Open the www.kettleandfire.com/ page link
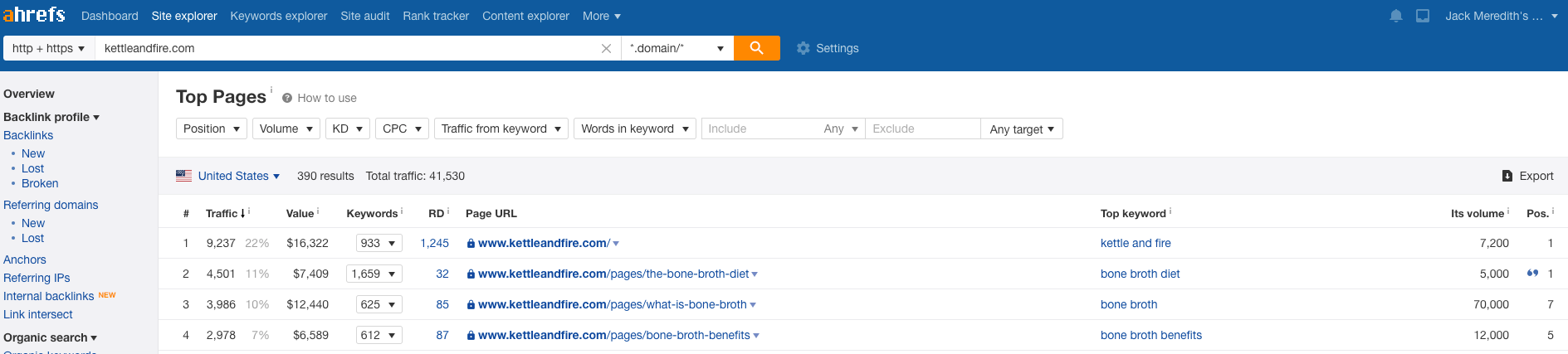 point(544,243)
